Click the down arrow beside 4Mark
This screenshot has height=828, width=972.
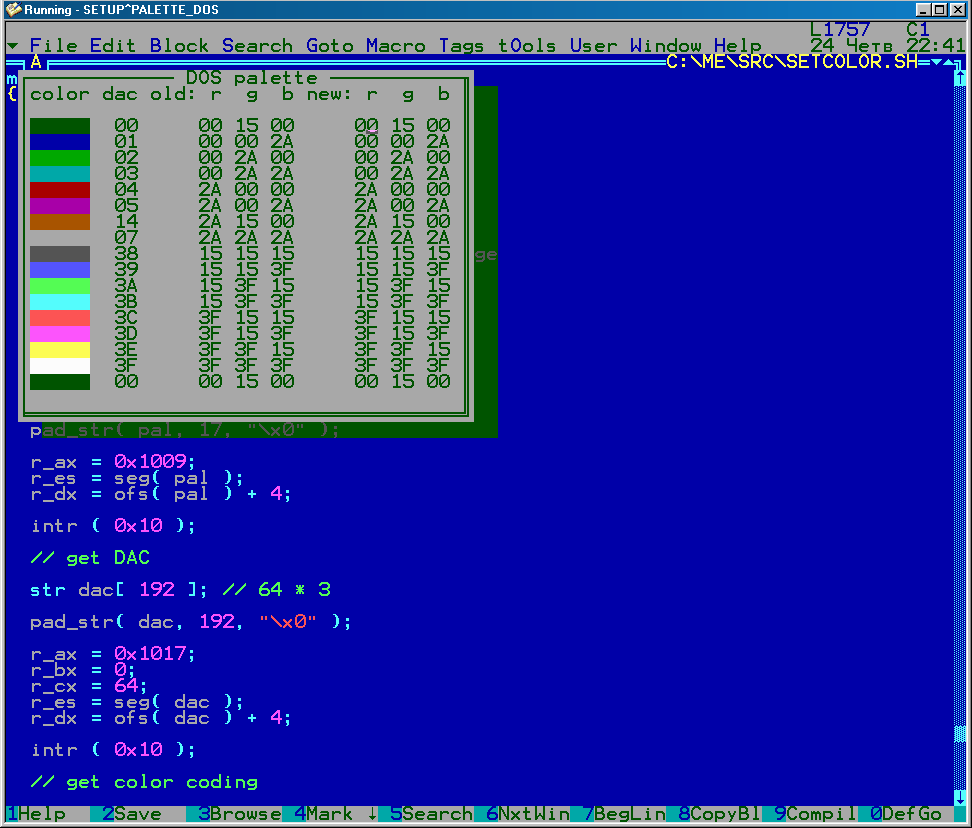(x=373, y=814)
